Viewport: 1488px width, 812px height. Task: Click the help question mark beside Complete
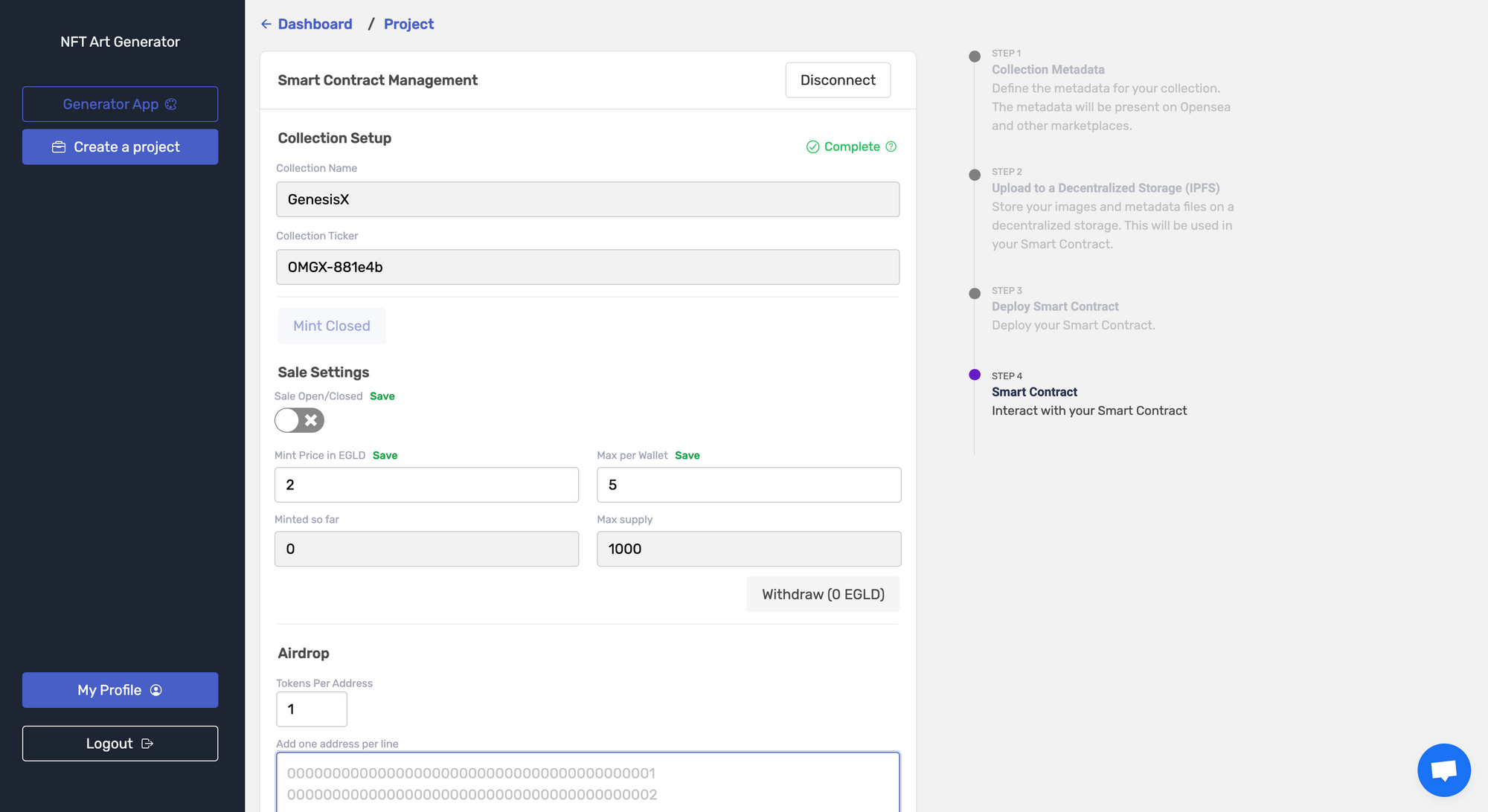pyautogui.click(x=891, y=146)
